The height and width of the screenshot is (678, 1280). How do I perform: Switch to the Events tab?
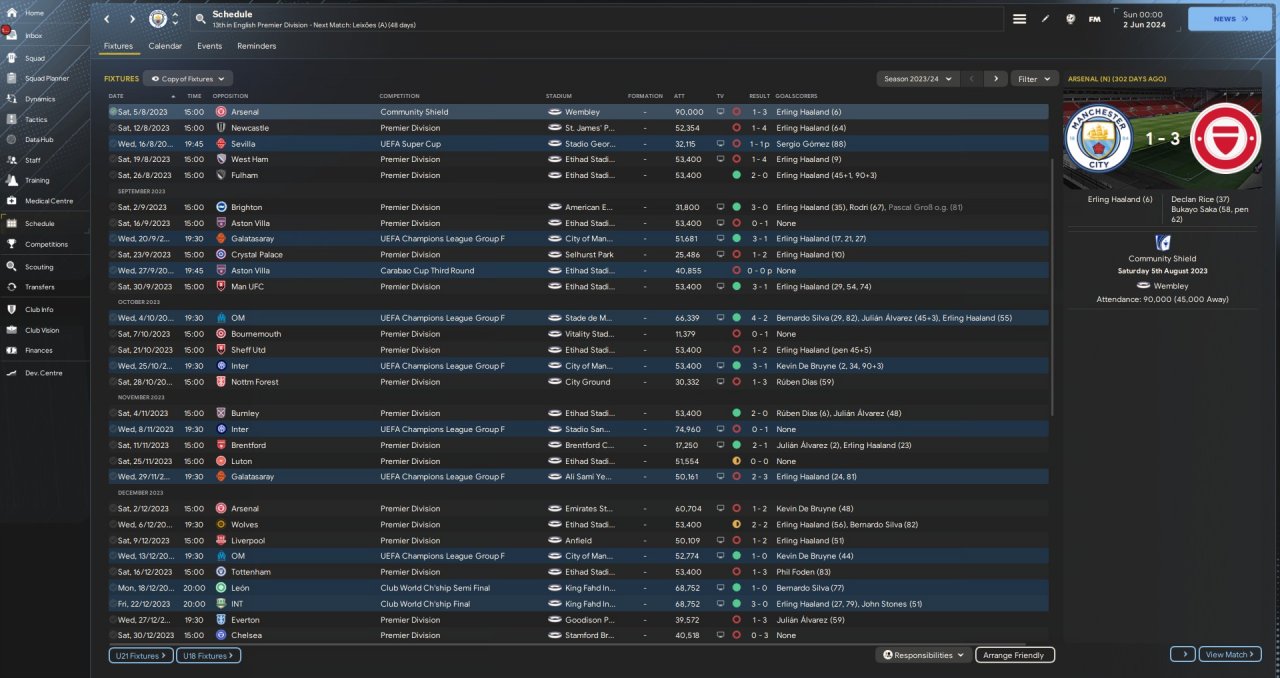(x=209, y=46)
